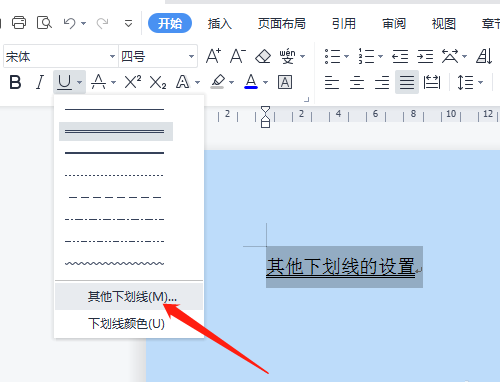500x382 pixels.
Task: Select dashed underline style
Action: click(x=115, y=197)
